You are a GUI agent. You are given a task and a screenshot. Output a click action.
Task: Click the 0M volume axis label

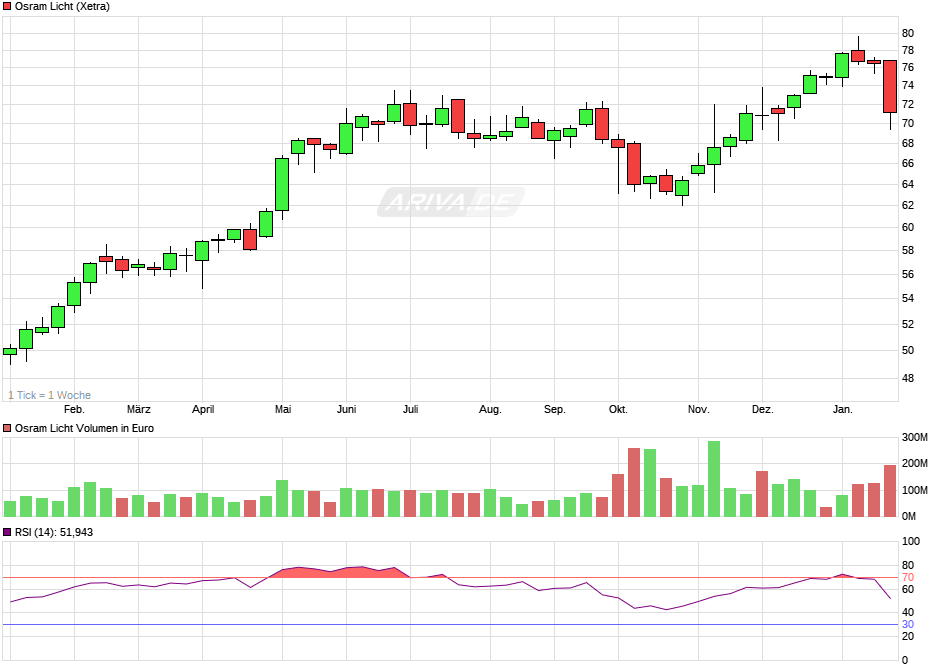pyautogui.click(x=909, y=516)
